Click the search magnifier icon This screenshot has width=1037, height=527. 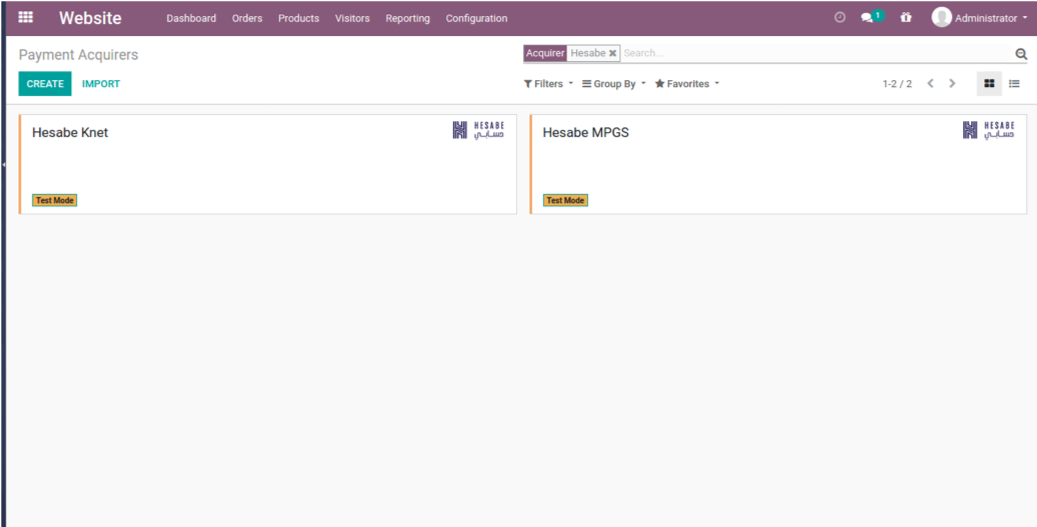click(1021, 54)
